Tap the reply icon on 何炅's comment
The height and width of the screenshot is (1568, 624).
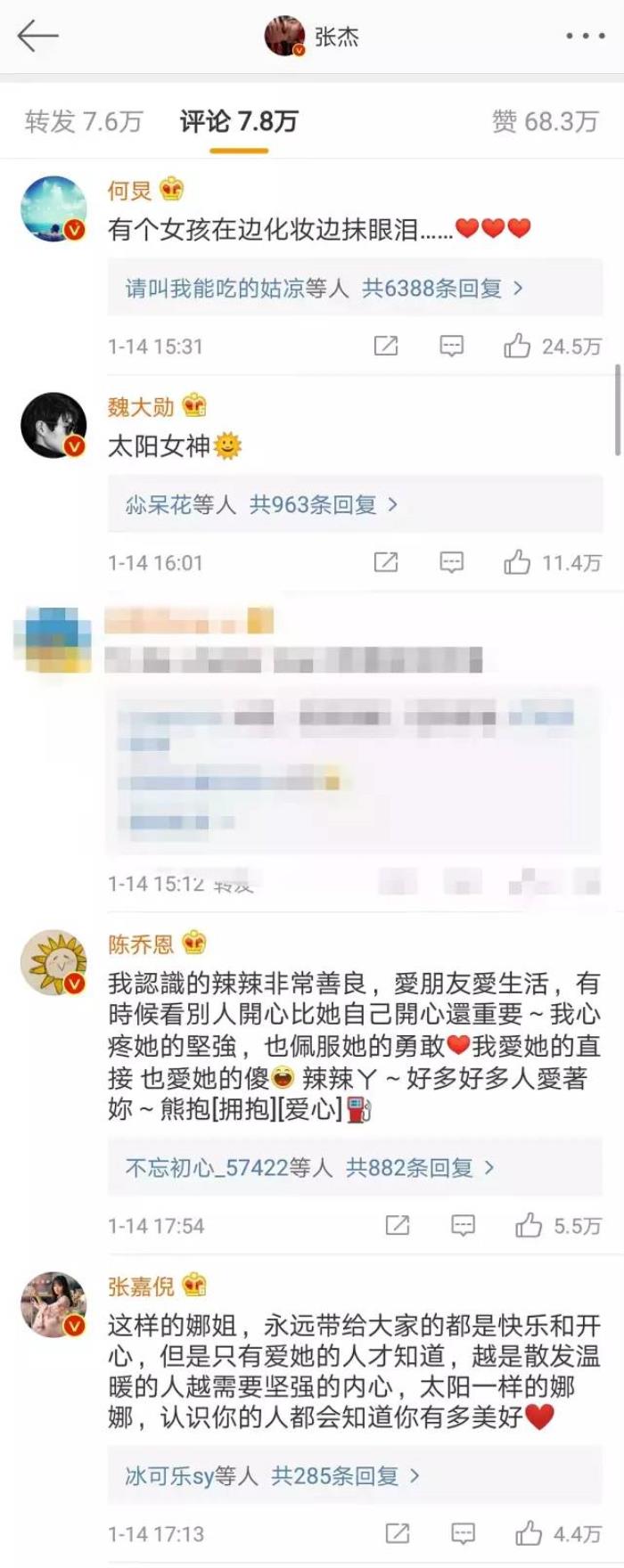(452, 346)
